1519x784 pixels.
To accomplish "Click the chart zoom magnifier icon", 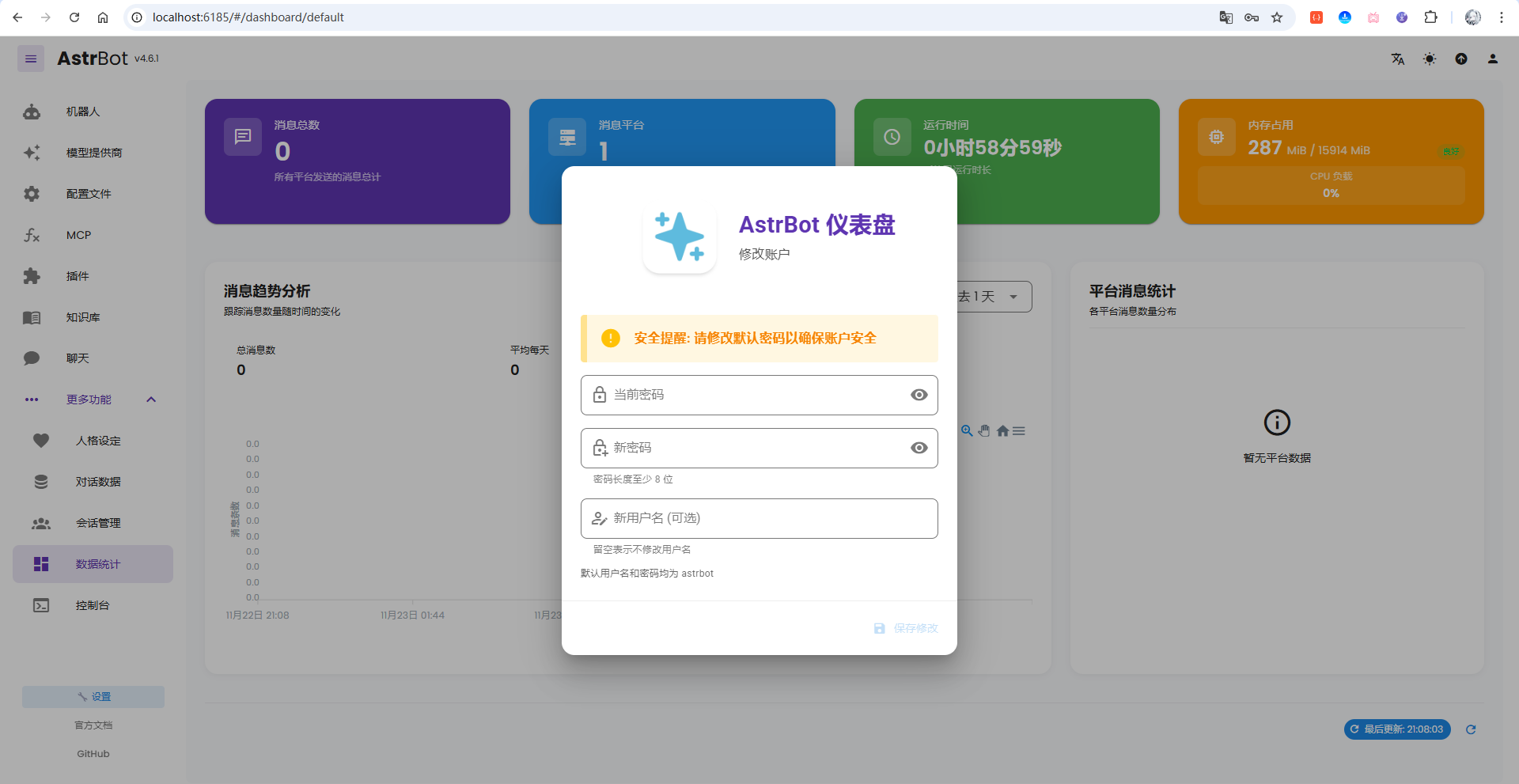I will [x=967, y=430].
